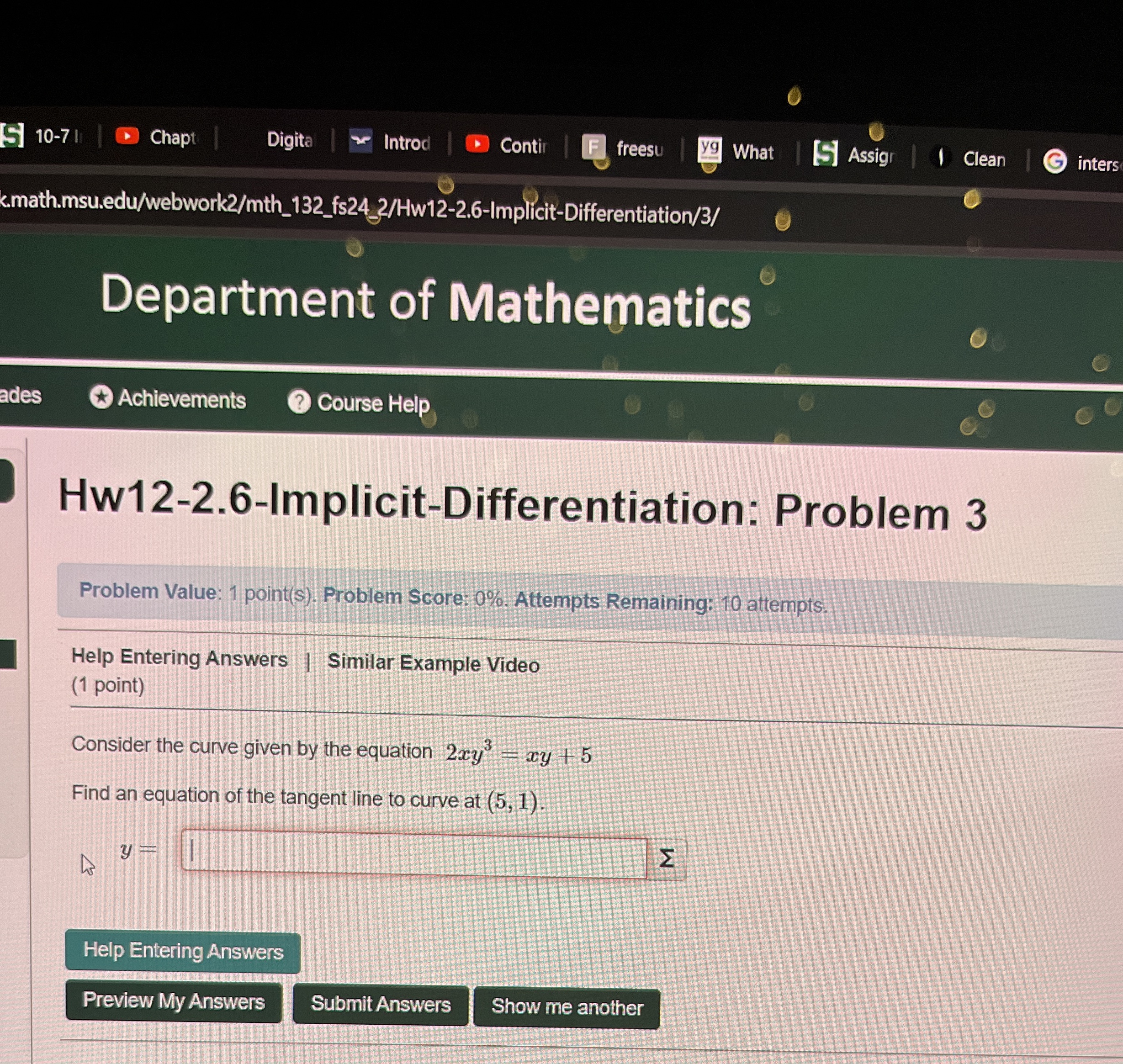Click the Course Help question mark icon
Viewport: 1123px width, 1064px height.
click(299, 402)
